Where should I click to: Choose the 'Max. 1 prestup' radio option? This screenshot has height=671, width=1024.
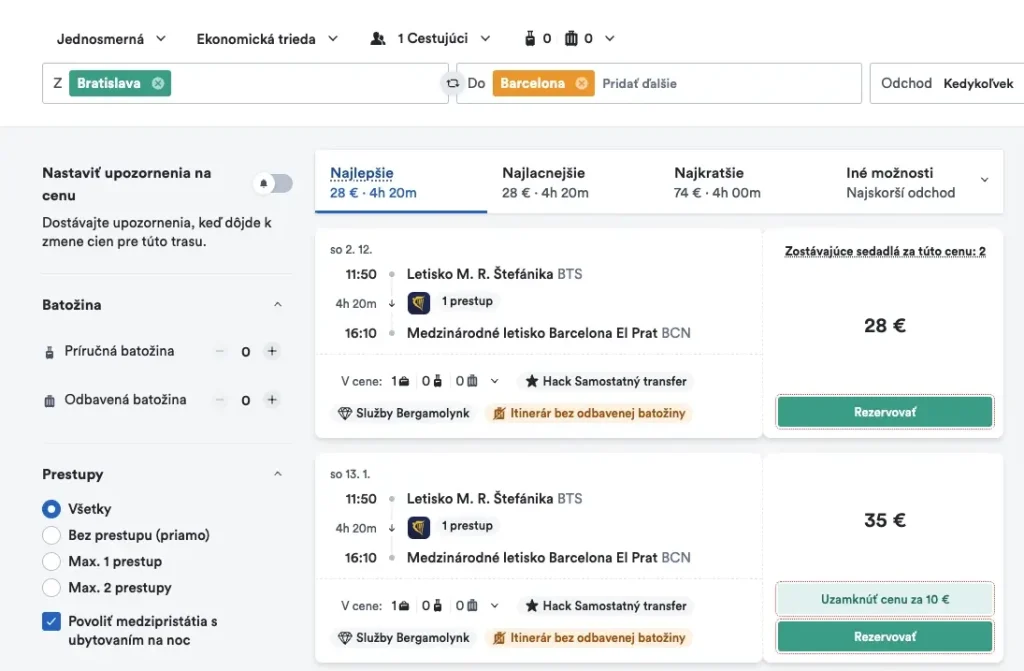click(52, 561)
